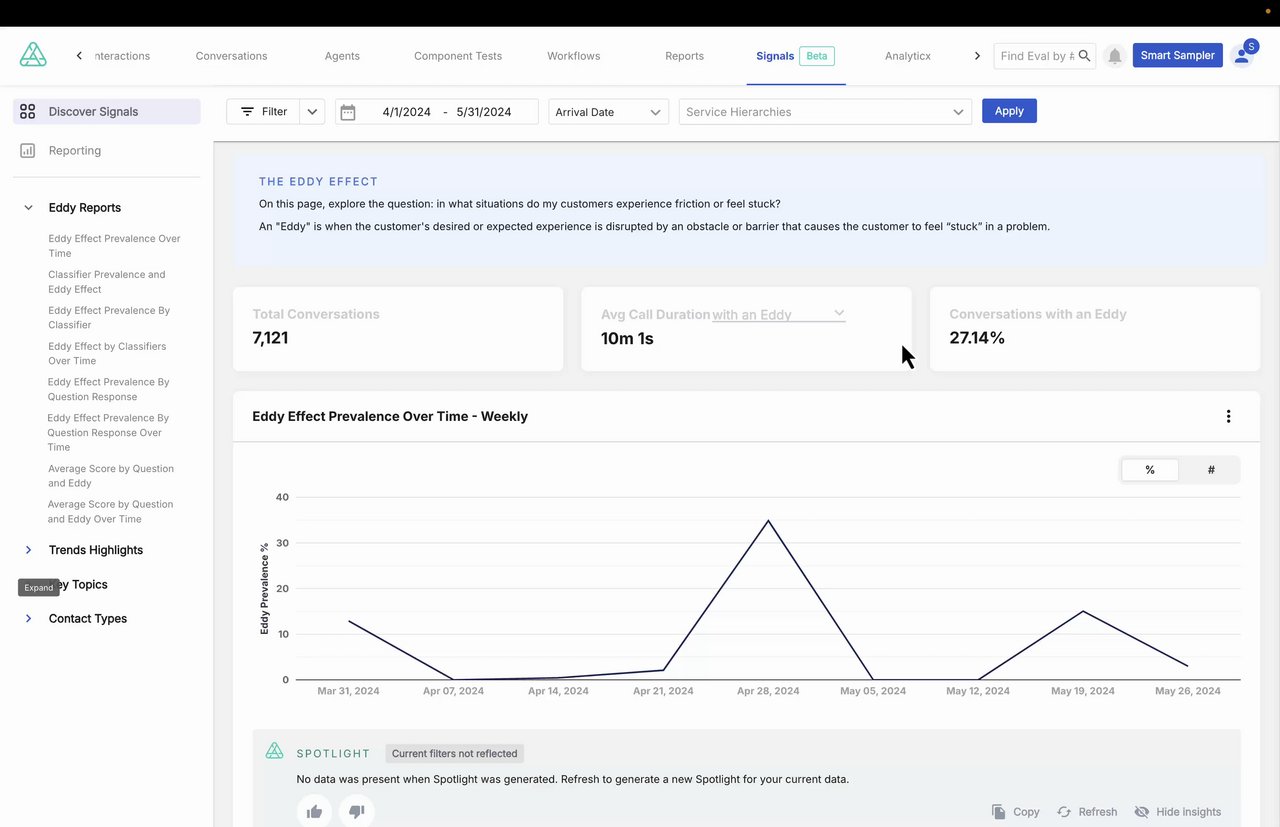This screenshot has height=827, width=1280.
Task: Open the Service Hierarchies dropdown
Action: point(825,112)
